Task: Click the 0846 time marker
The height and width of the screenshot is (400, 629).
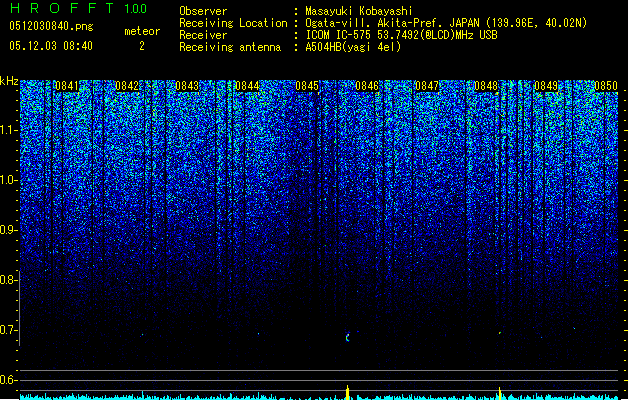Action: tap(367, 86)
